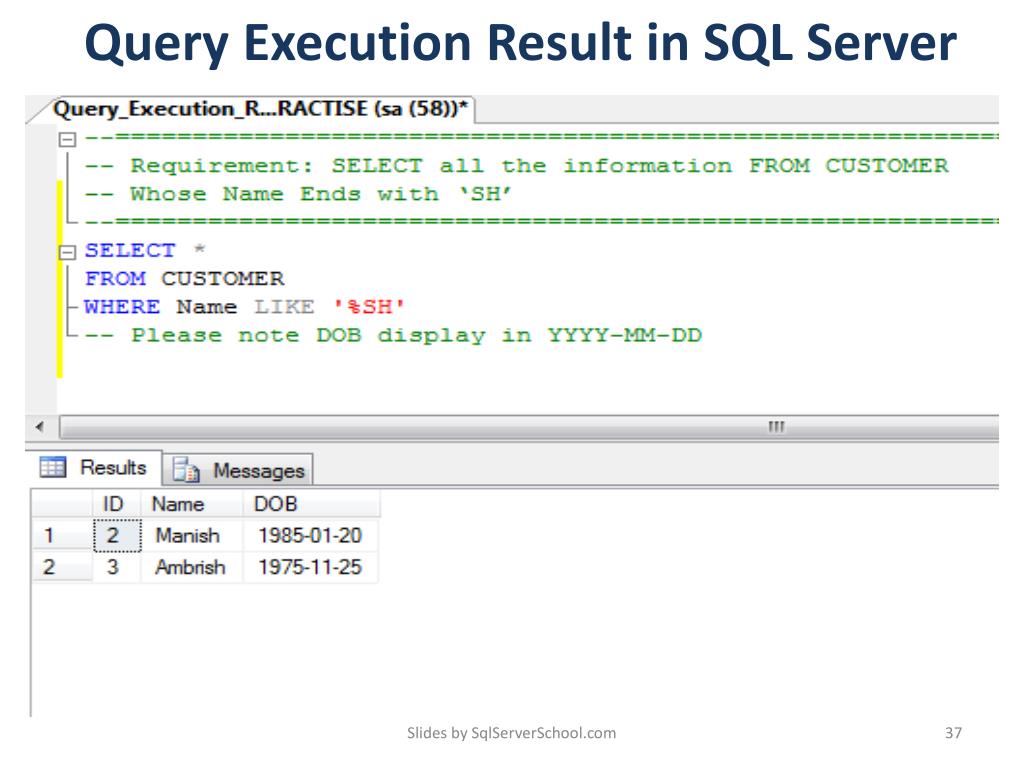
Task: Click the Manish name cell
Action: (191, 536)
